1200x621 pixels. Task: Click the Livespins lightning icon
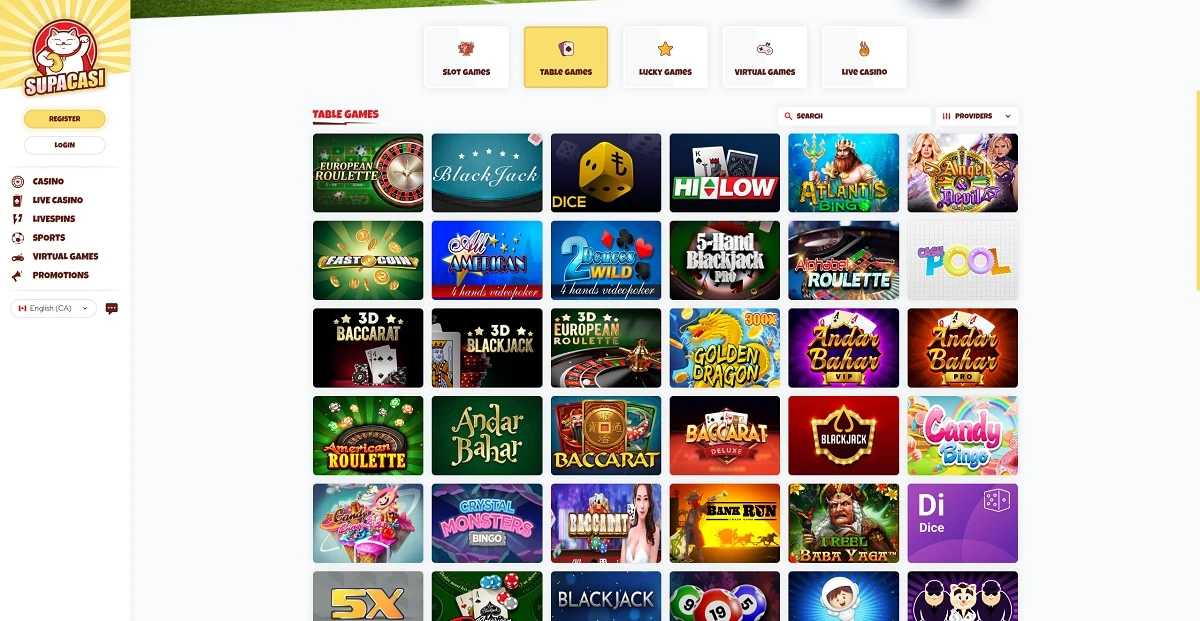click(x=17, y=219)
